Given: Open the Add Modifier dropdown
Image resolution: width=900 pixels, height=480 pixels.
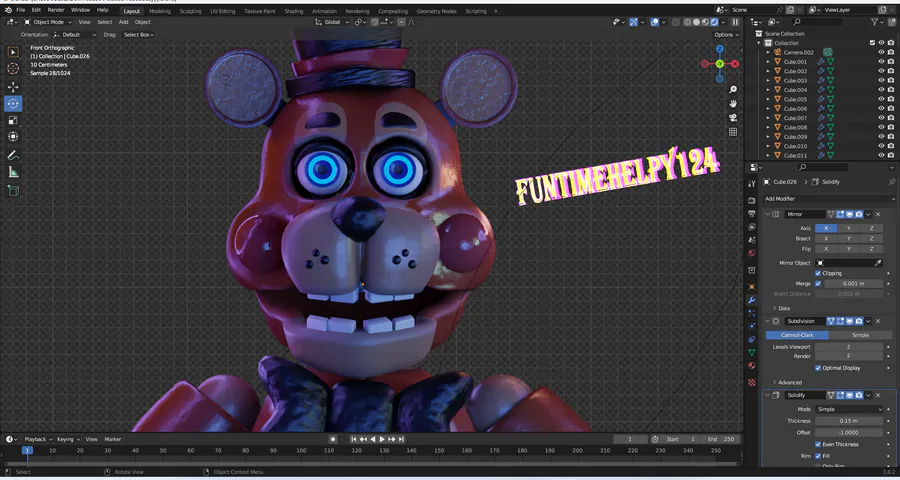Looking at the screenshot, I should click(x=829, y=199).
